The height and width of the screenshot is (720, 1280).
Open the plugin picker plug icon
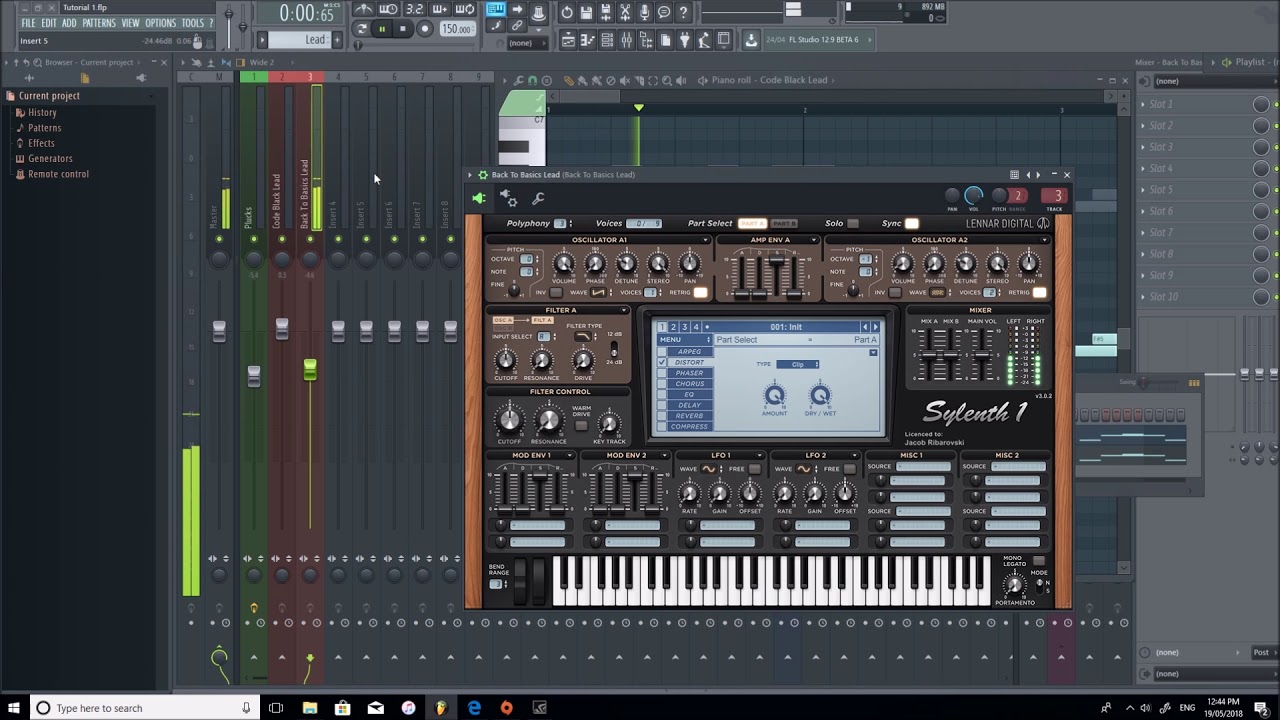pos(684,40)
